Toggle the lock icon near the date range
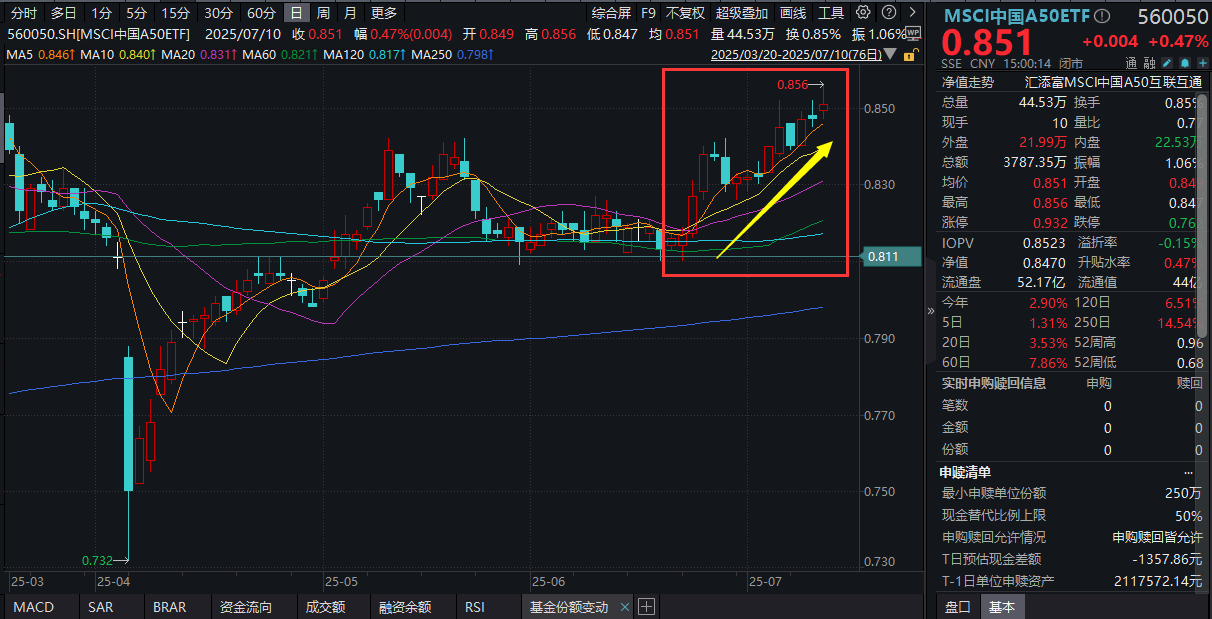1212x619 pixels. coord(909,55)
